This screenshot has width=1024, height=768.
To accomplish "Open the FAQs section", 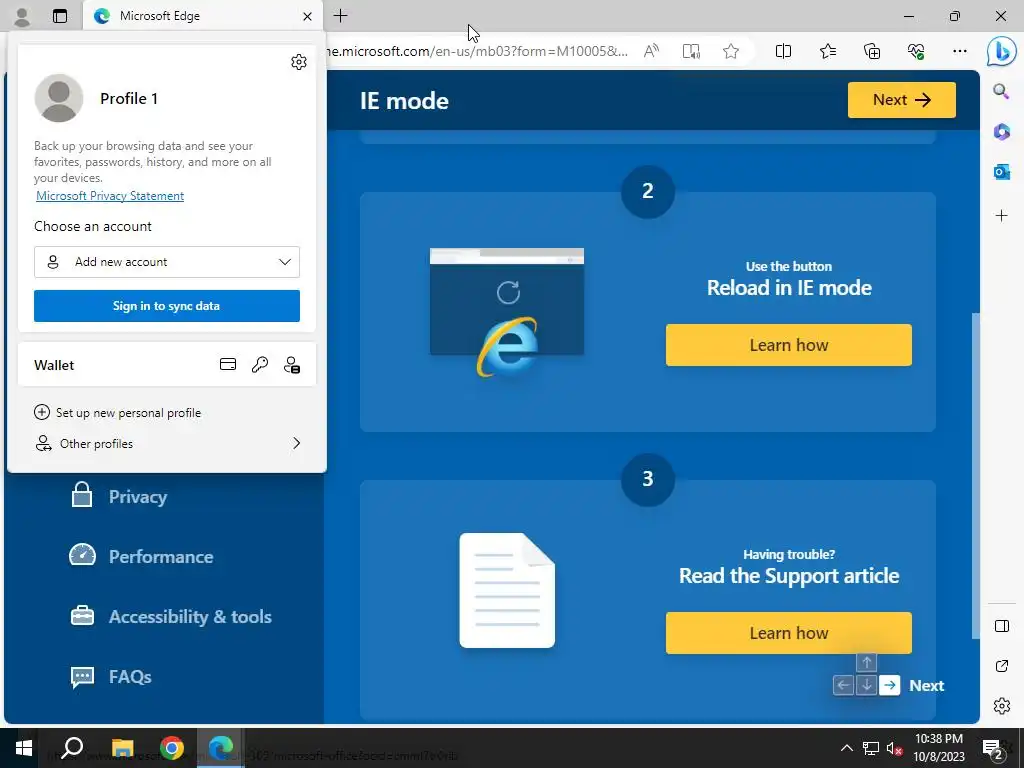I will (111, 677).
